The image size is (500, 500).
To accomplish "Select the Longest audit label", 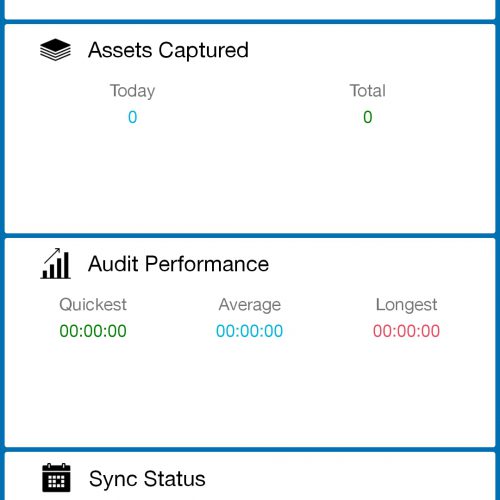I will click(x=406, y=305).
